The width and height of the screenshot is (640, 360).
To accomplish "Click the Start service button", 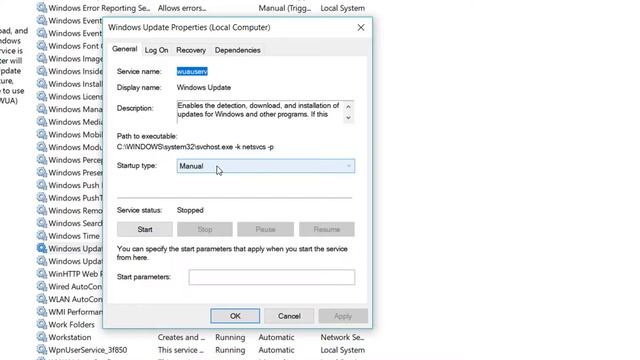I will pos(145,229).
